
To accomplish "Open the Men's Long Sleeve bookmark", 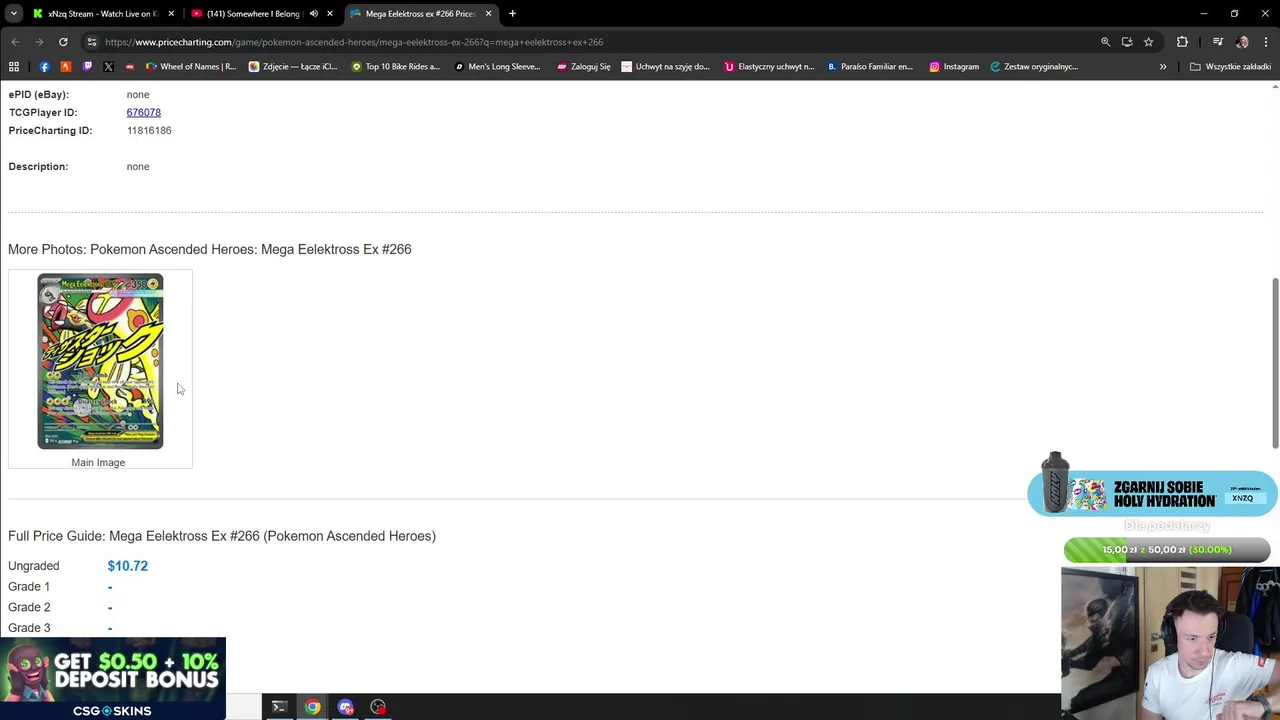I will [497, 67].
